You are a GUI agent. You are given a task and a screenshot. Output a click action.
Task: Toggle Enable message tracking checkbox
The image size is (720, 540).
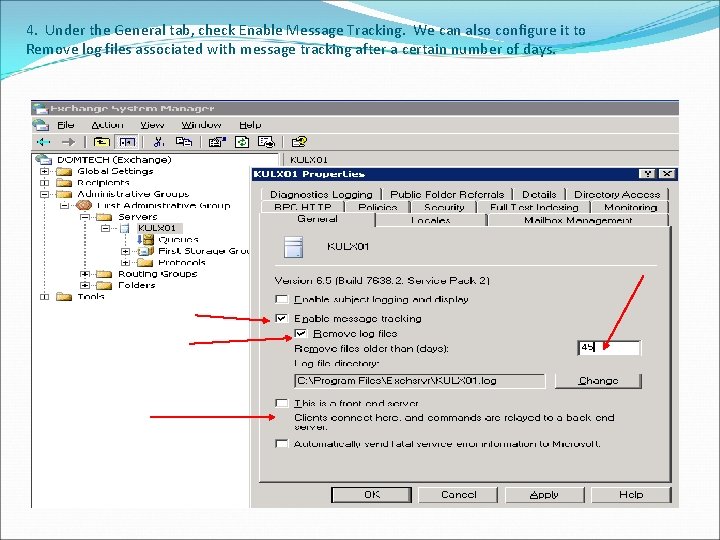[x=281, y=318]
